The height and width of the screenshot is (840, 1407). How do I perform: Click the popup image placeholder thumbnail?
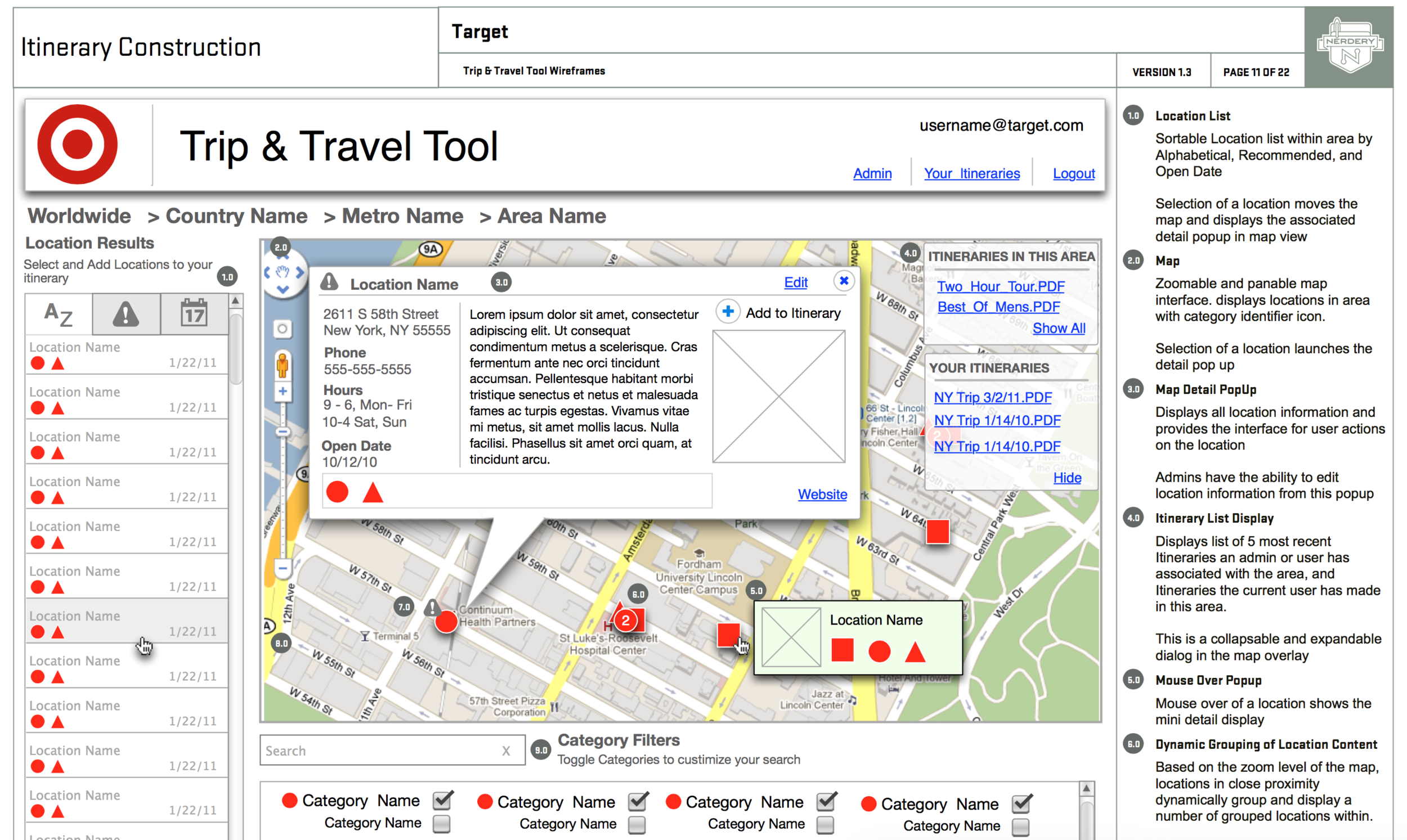coord(778,397)
